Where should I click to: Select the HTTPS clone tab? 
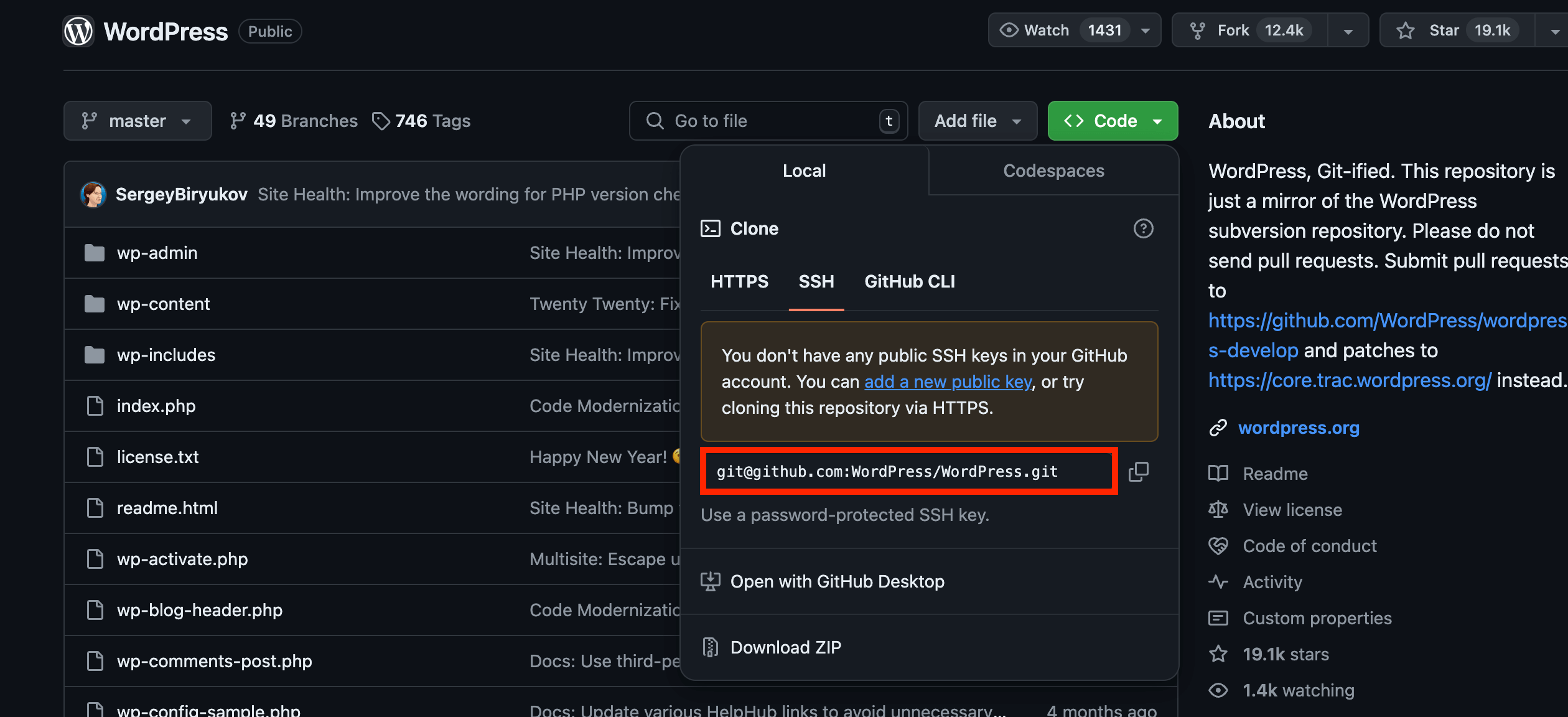click(739, 281)
